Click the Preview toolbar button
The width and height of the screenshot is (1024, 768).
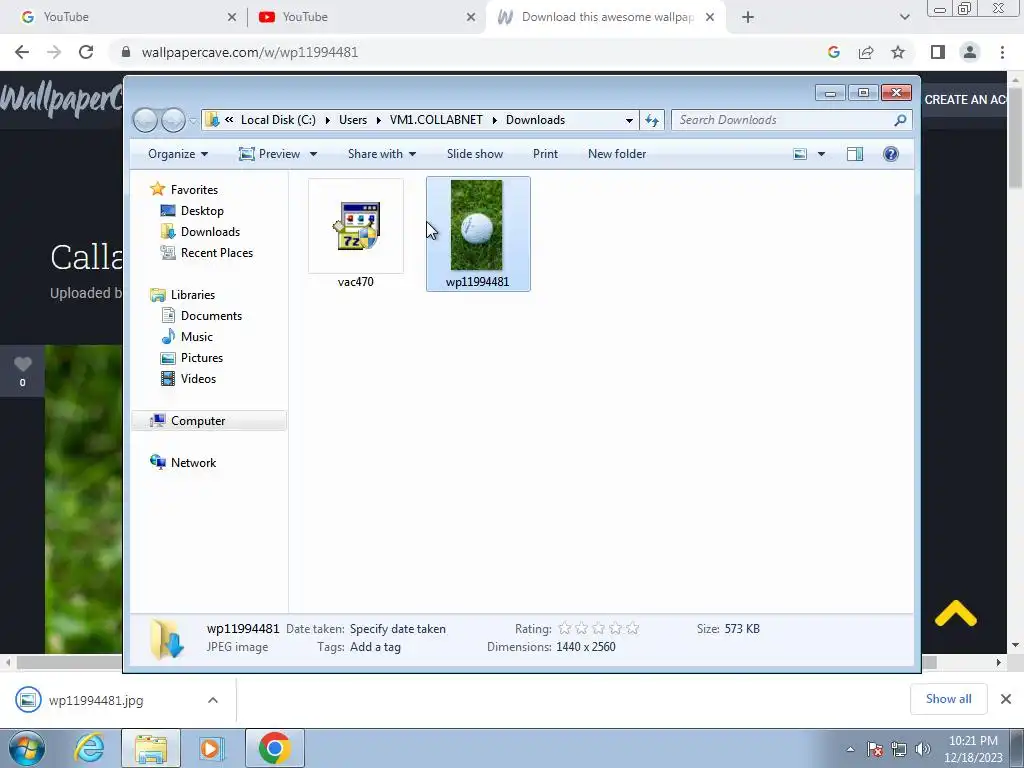coord(270,154)
